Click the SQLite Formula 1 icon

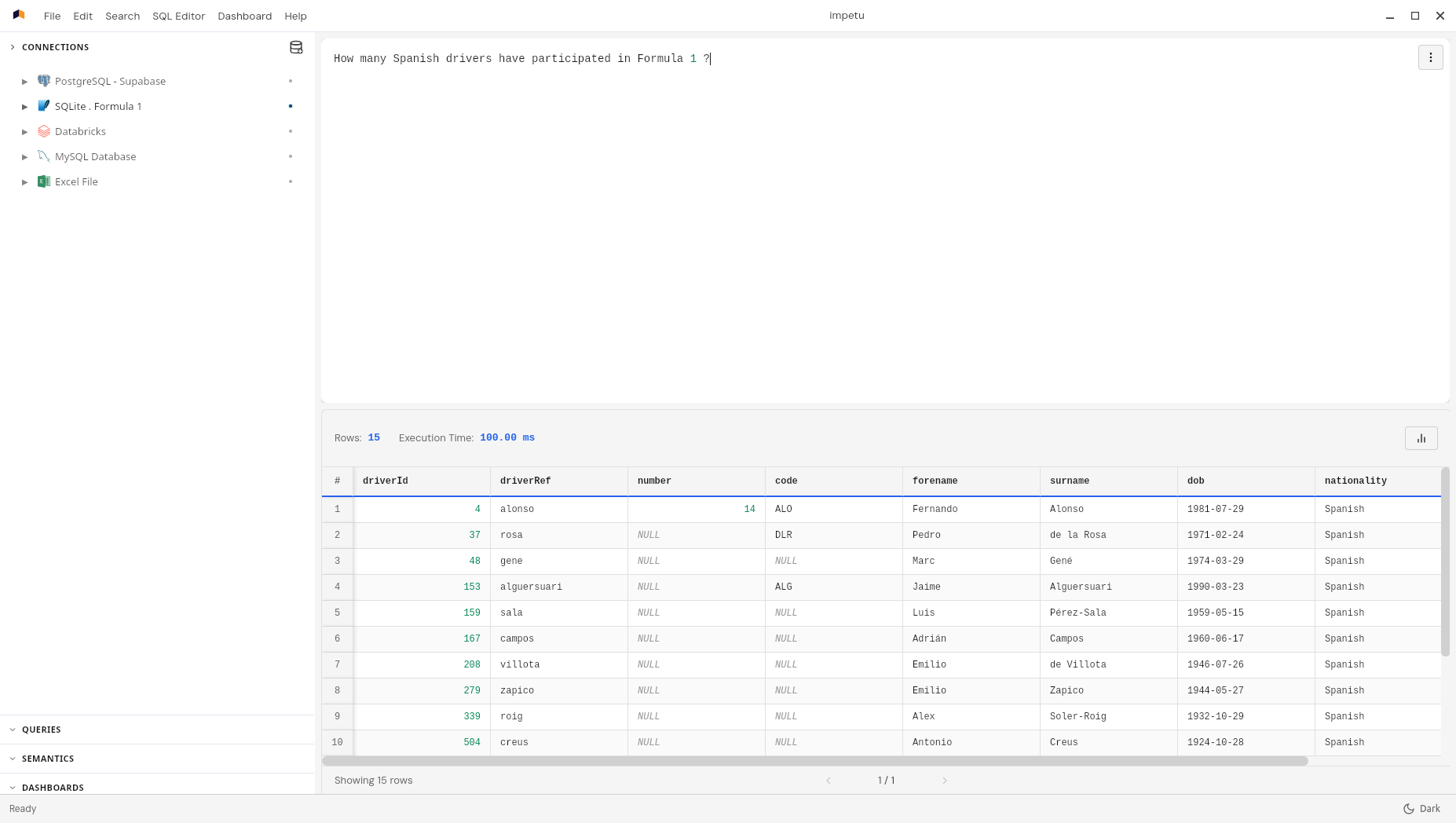pos(44,106)
